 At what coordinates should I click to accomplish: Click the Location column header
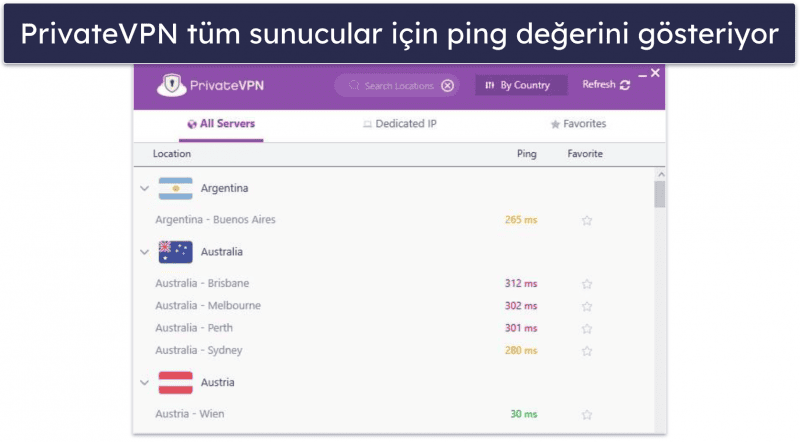tap(172, 154)
